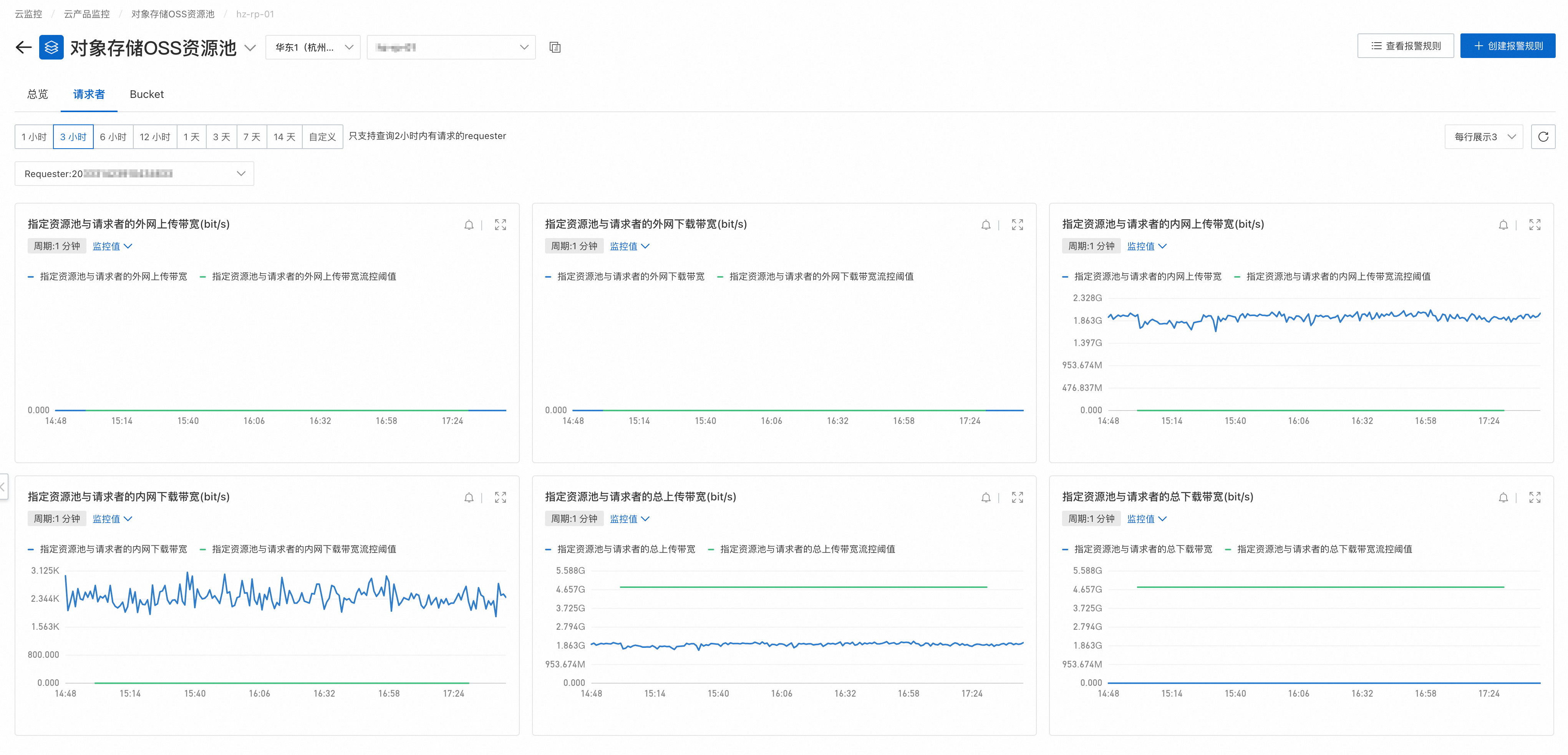
Task: Click 创建报警规则 button
Action: tap(1507, 46)
